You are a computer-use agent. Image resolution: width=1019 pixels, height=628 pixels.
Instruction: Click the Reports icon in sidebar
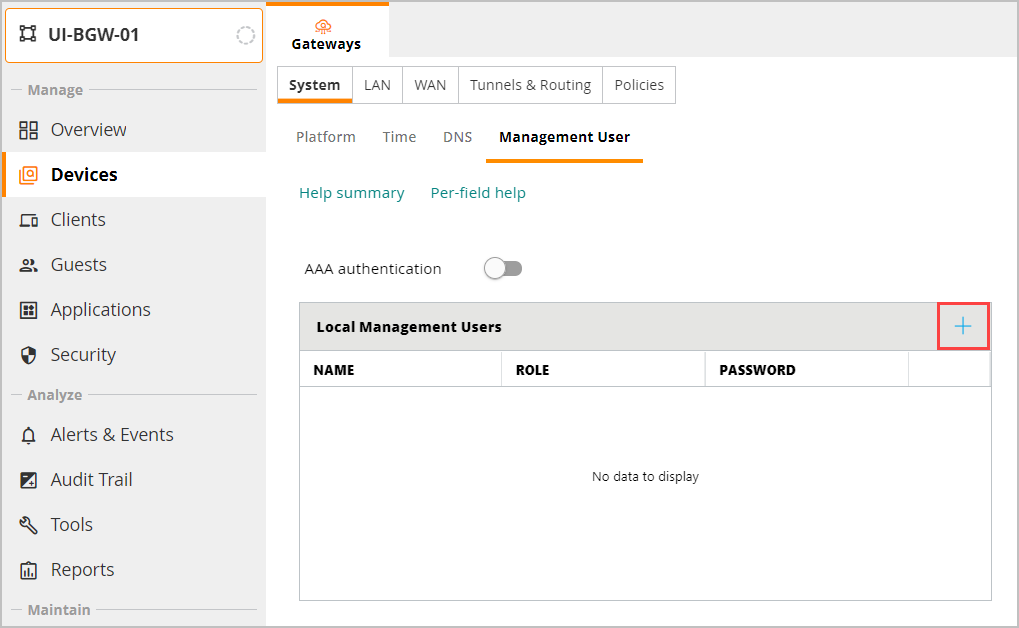point(29,570)
